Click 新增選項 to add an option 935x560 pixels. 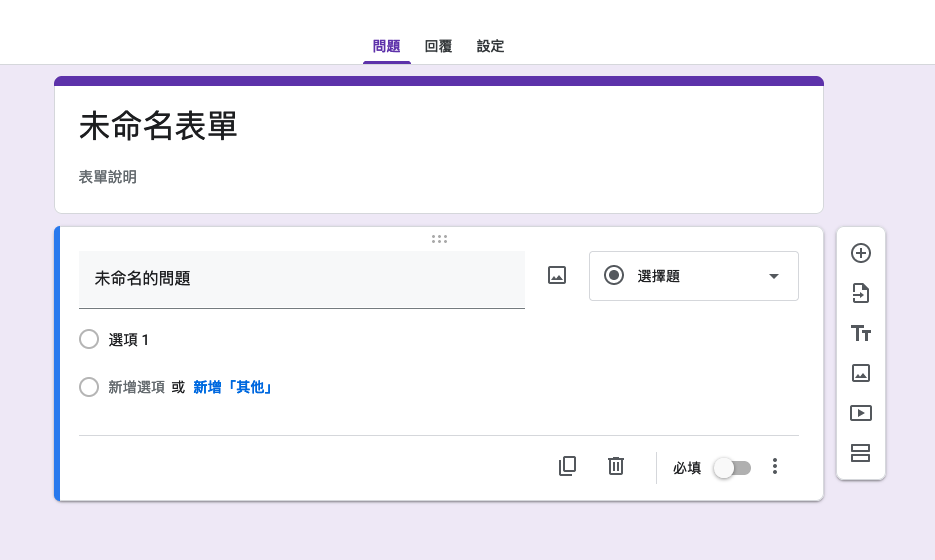pyautogui.click(x=136, y=387)
